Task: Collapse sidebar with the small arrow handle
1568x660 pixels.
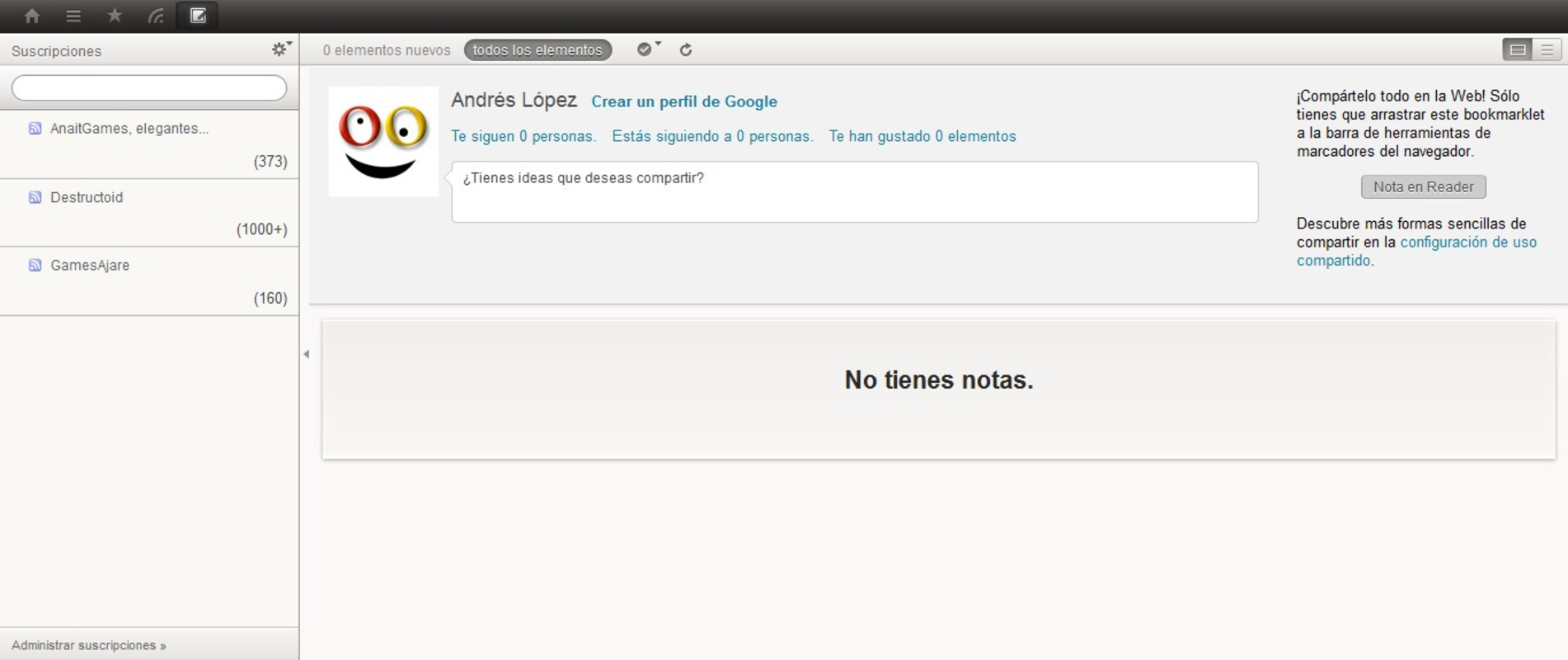Action: coord(306,354)
